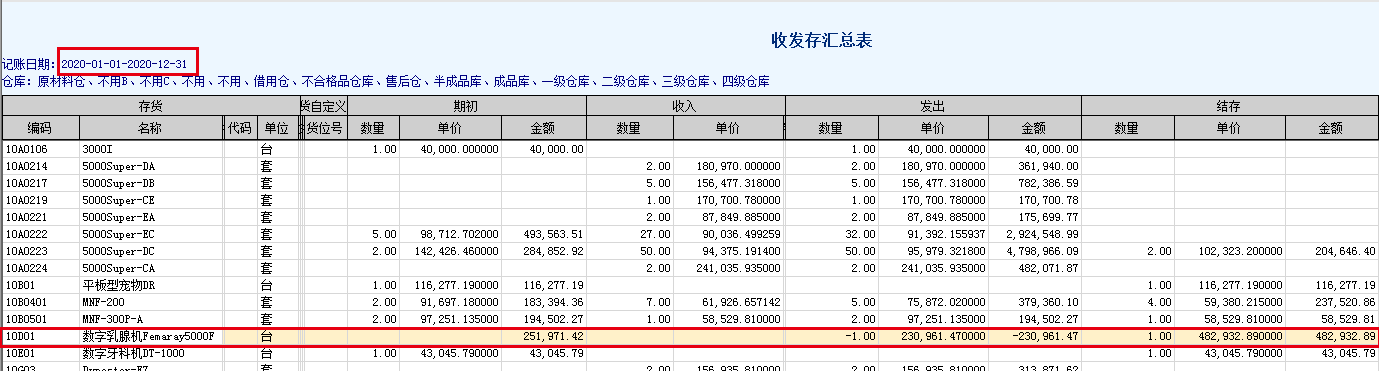This screenshot has width=1379, height=371.
Task: Click the 货位号 column header
Action: (x=326, y=128)
